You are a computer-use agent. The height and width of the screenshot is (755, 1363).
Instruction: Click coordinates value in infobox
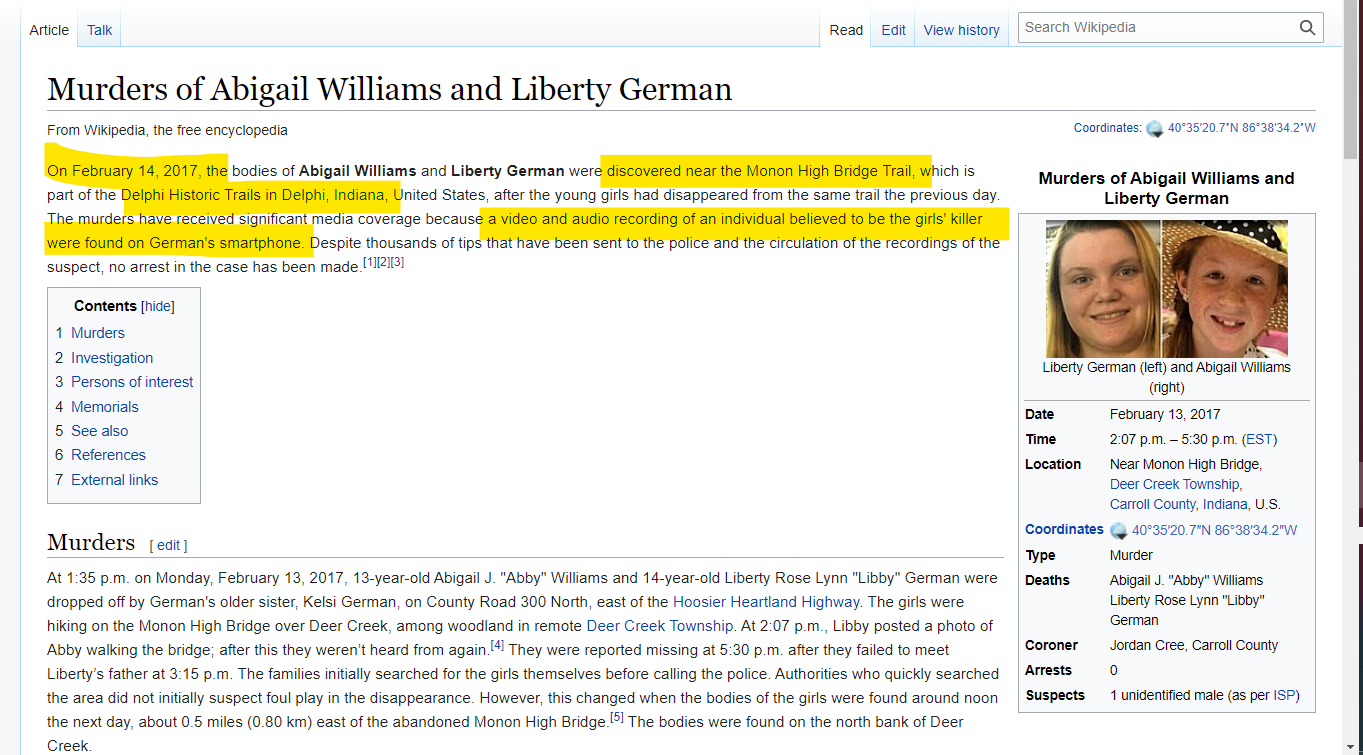1214,531
